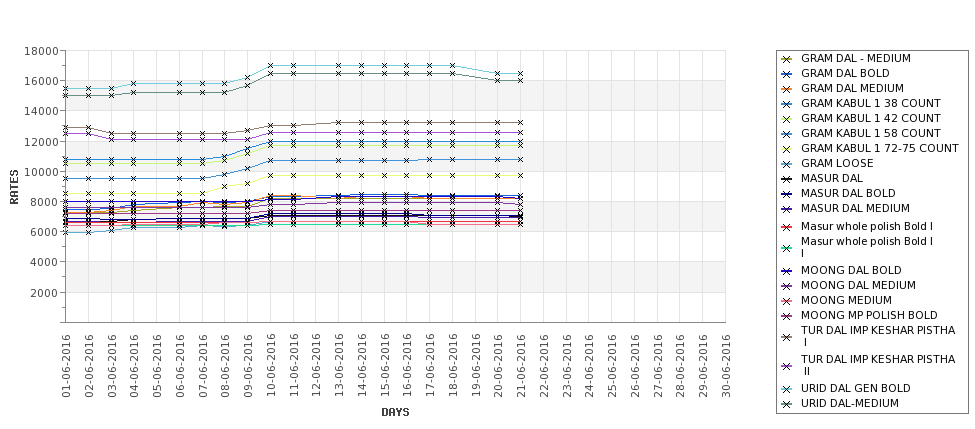The width and height of the screenshot is (975, 429).
Task: Click the 15-06-2016 date label
Action: coord(384,366)
